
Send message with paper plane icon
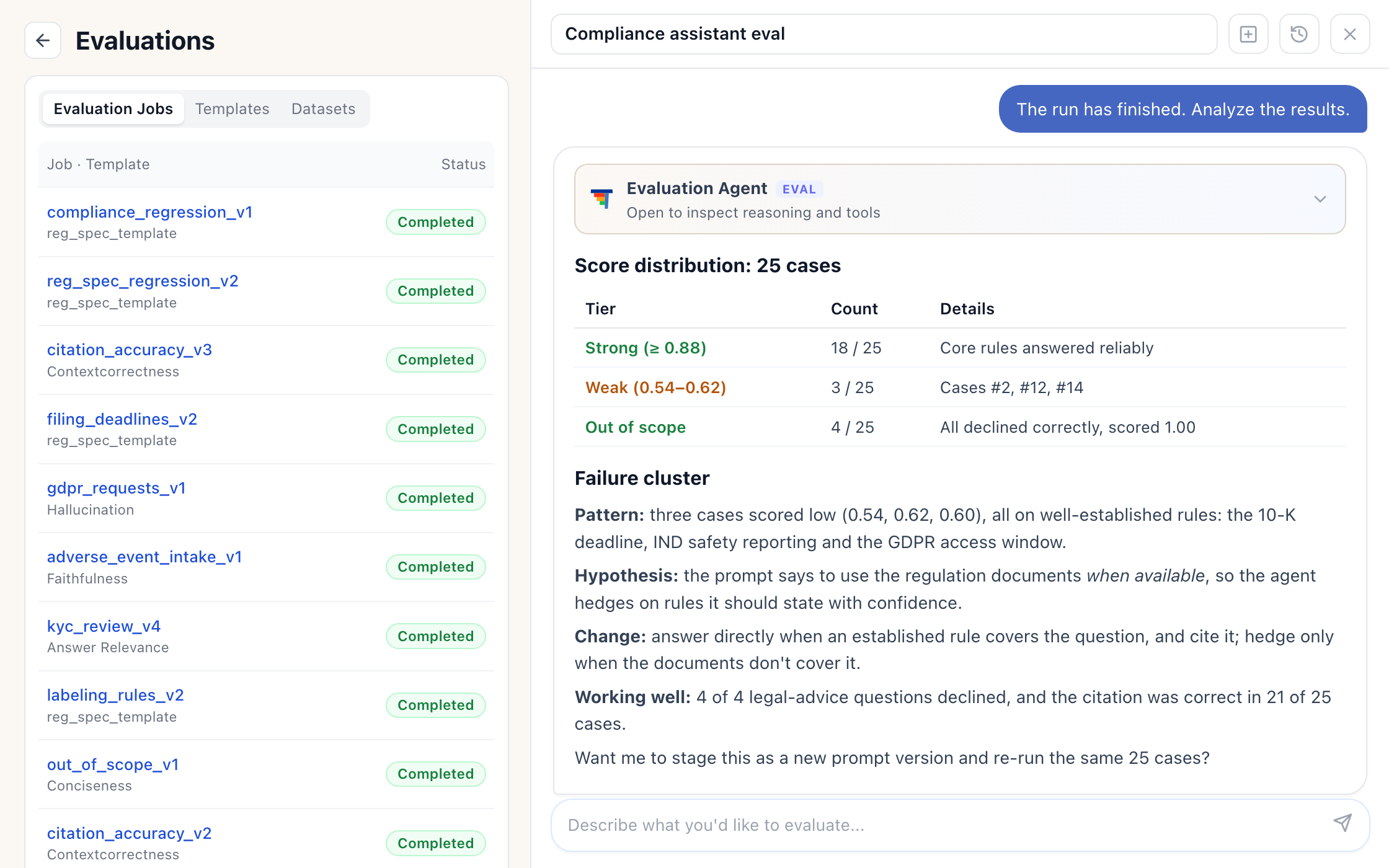[1342, 823]
